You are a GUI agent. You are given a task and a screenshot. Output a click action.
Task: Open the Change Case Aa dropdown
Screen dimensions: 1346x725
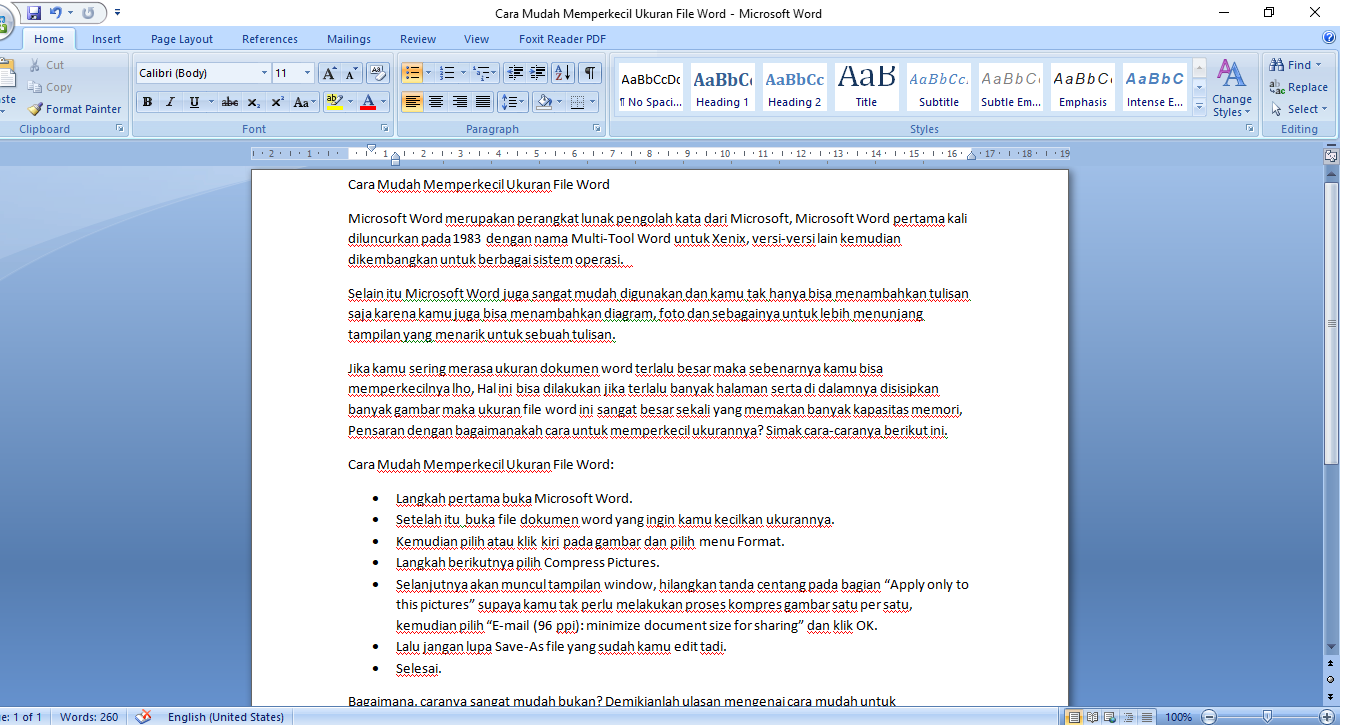point(304,102)
